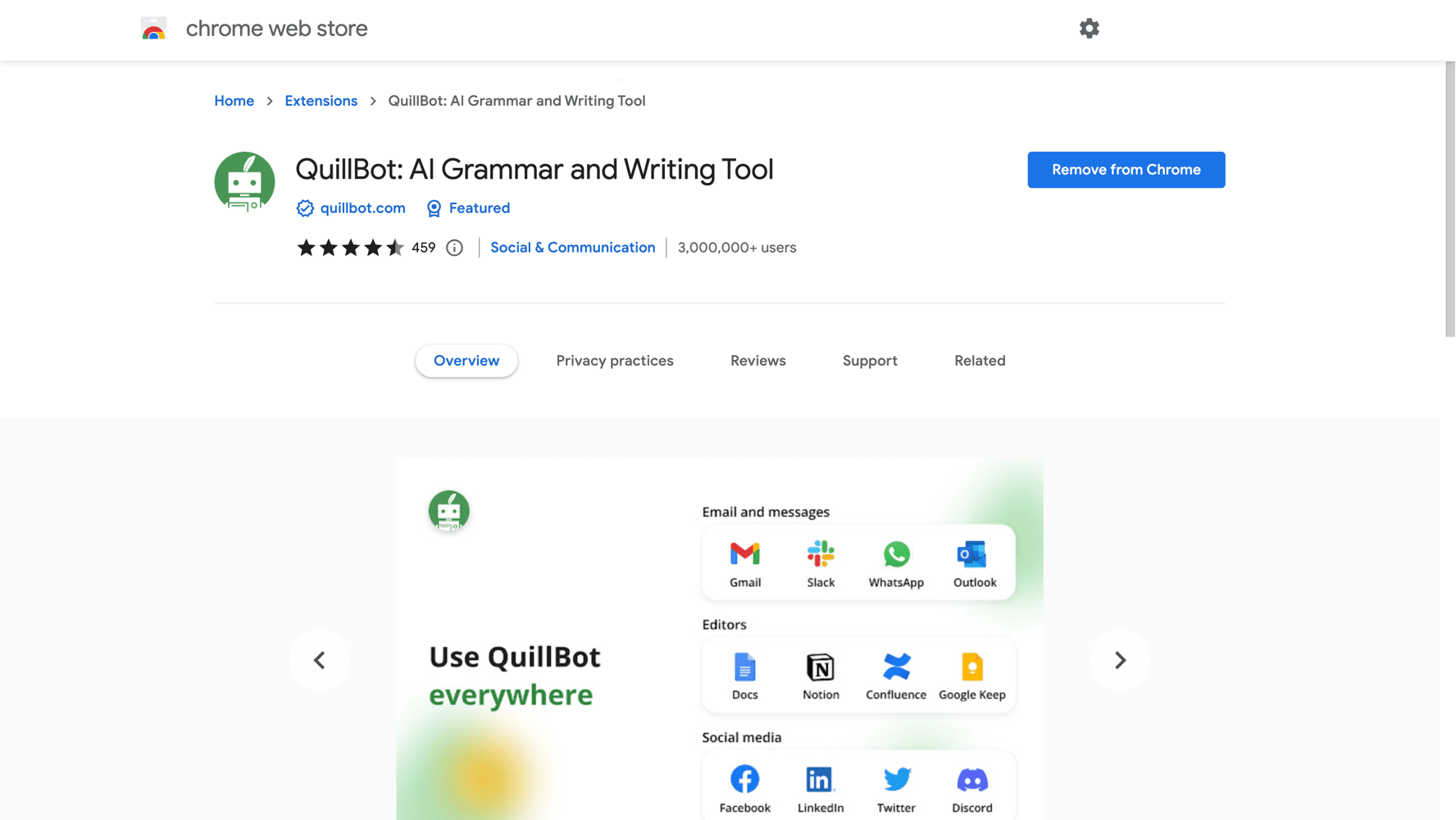Click the Remove from Chrome button
The width and height of the screenshot is (1456, 820).
1126,170
